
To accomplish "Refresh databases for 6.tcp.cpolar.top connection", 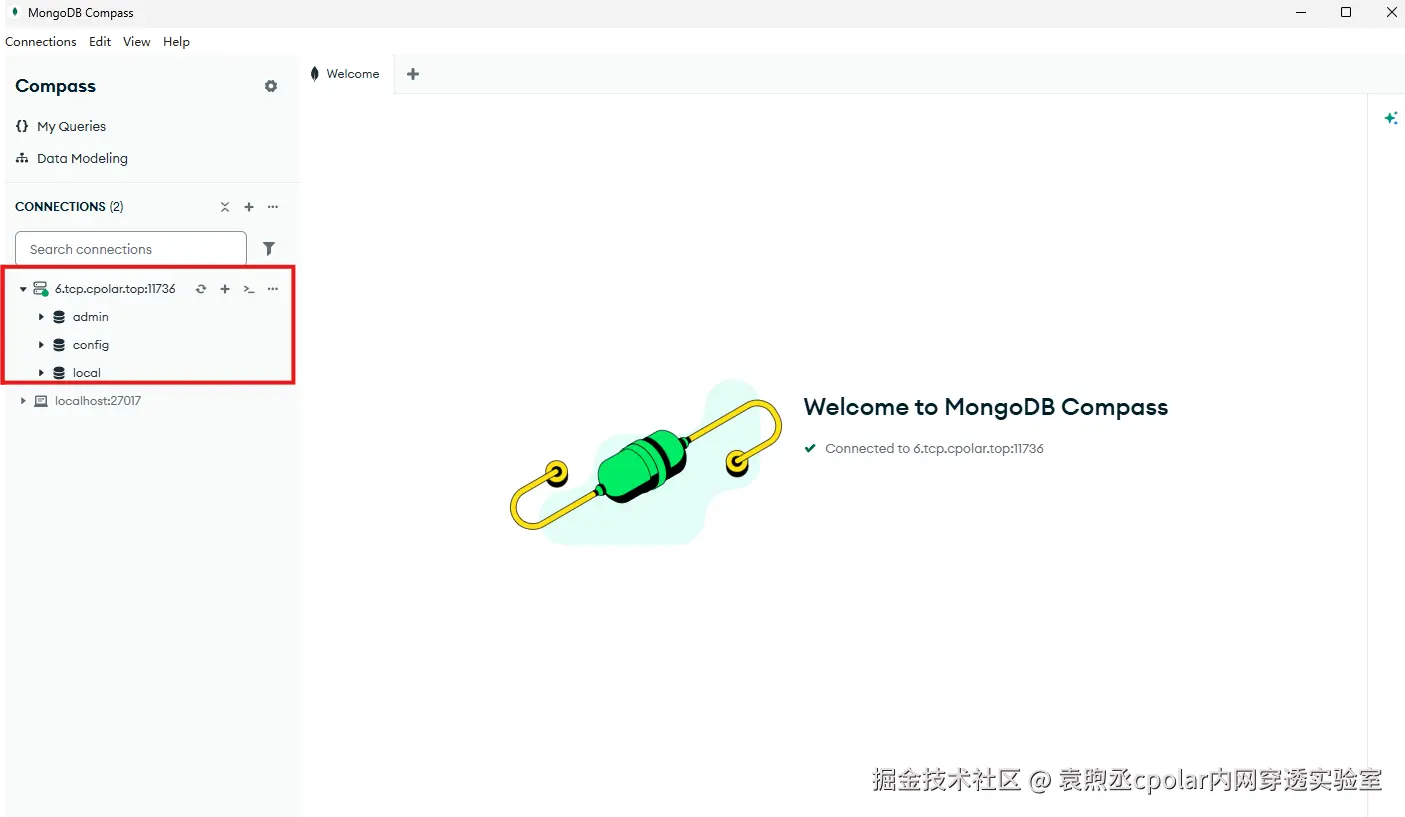I will coord(201,289).
